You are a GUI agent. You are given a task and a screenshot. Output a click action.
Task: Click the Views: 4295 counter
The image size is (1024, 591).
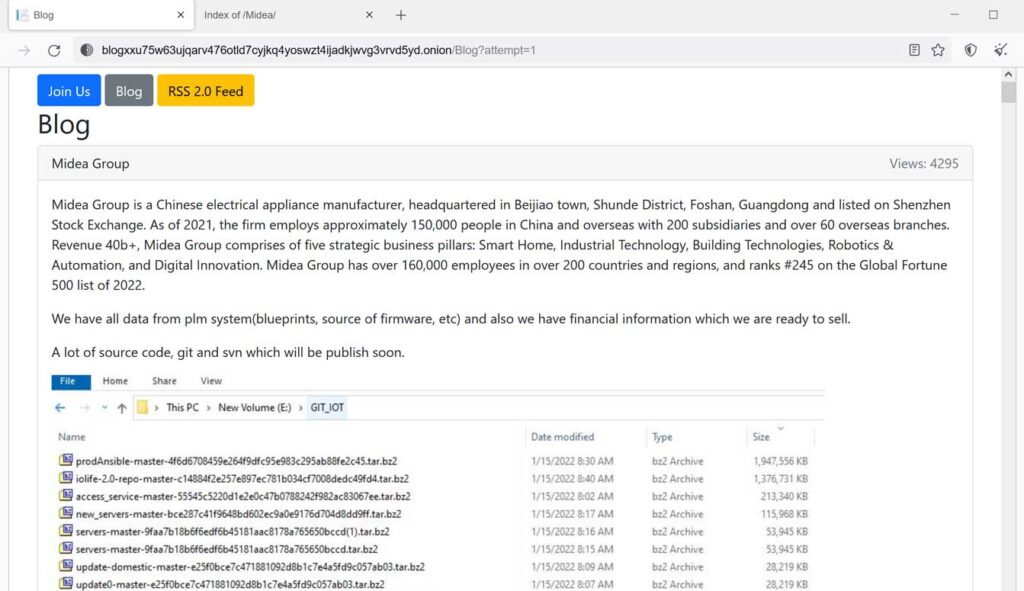tap(923, 164)
